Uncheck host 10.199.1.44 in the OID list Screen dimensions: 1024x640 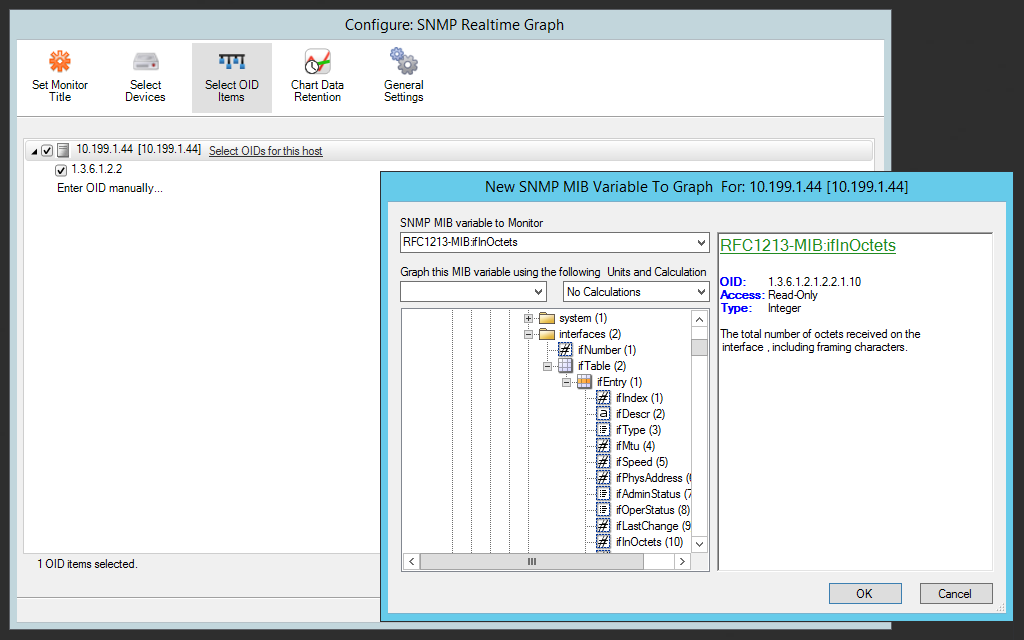coord(46,148)
